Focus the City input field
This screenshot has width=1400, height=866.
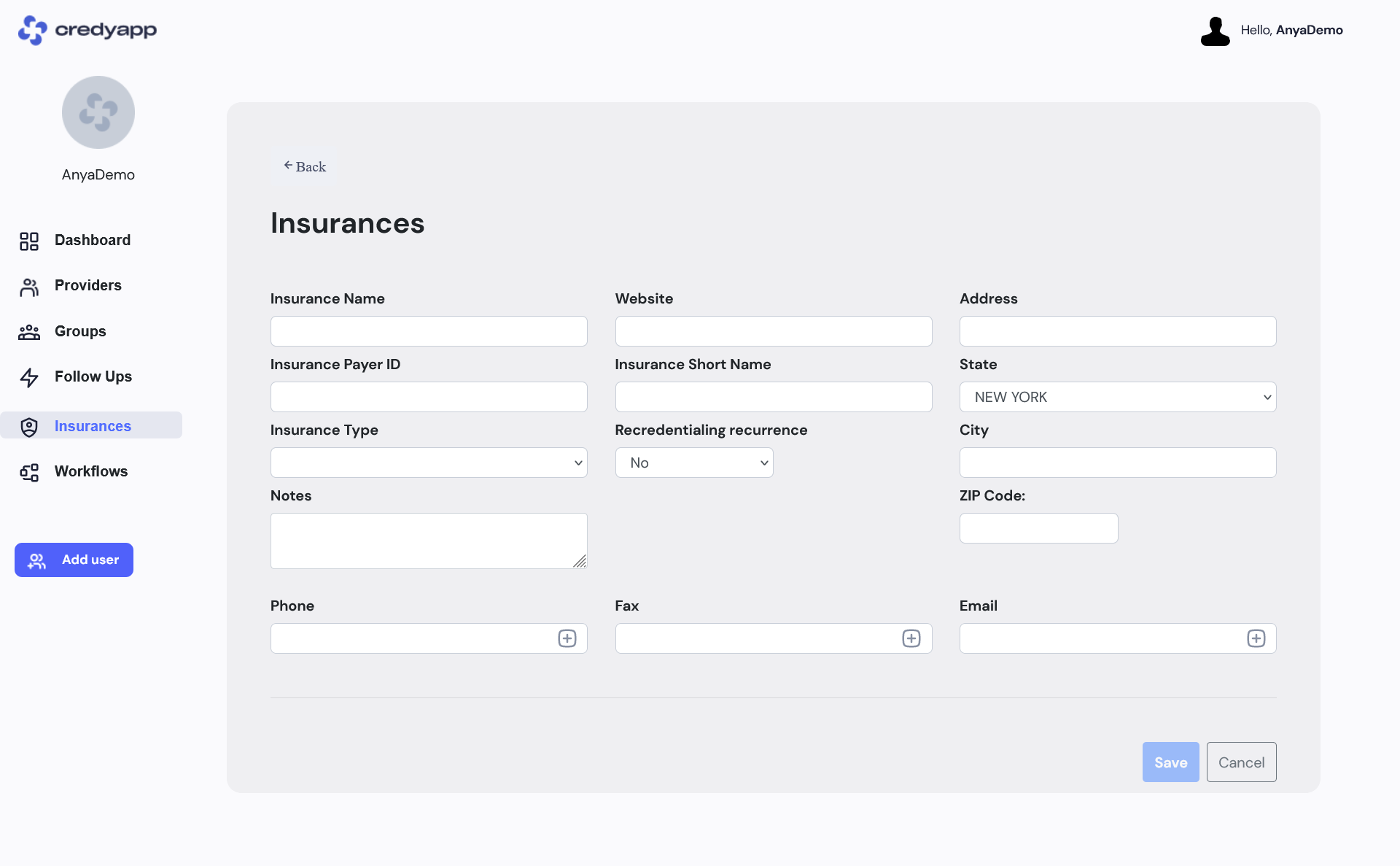pyautogui.click(x=1118, y=463)
